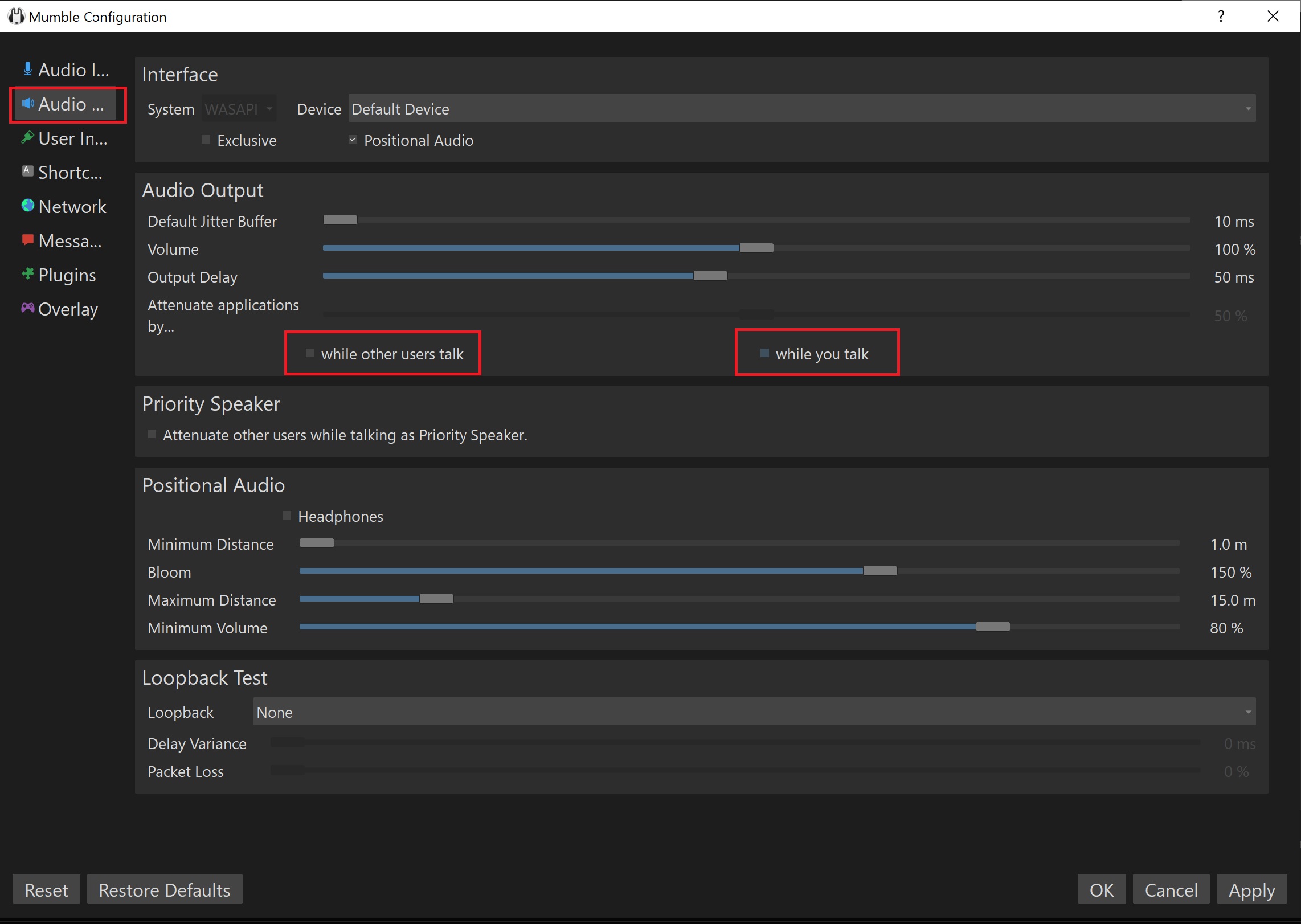Open the Device dropdown list
Viewport: 1301px width, 924px height.
[802, 108]
